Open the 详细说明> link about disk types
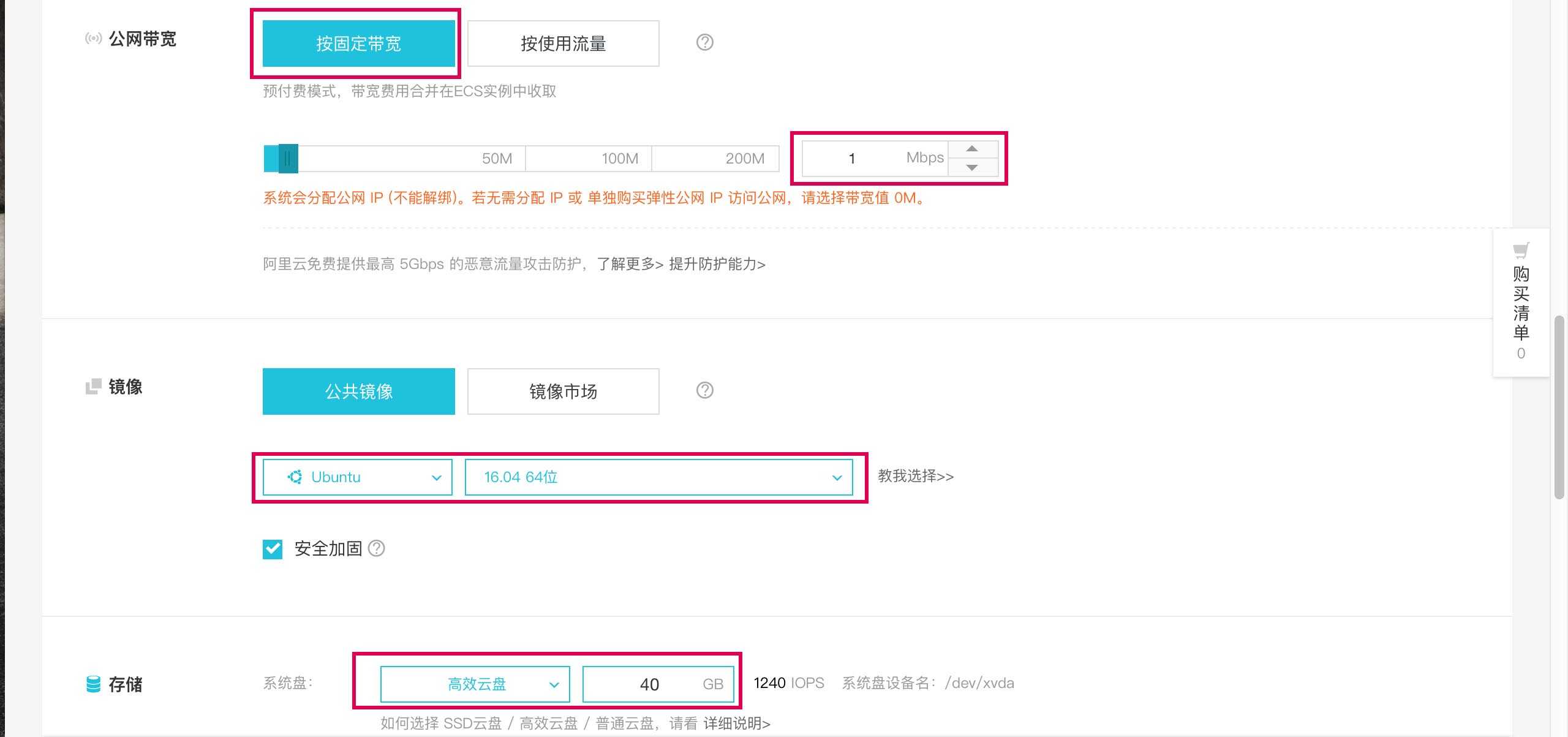This screenshot has width=1568, height=737. tap(737, 724)
